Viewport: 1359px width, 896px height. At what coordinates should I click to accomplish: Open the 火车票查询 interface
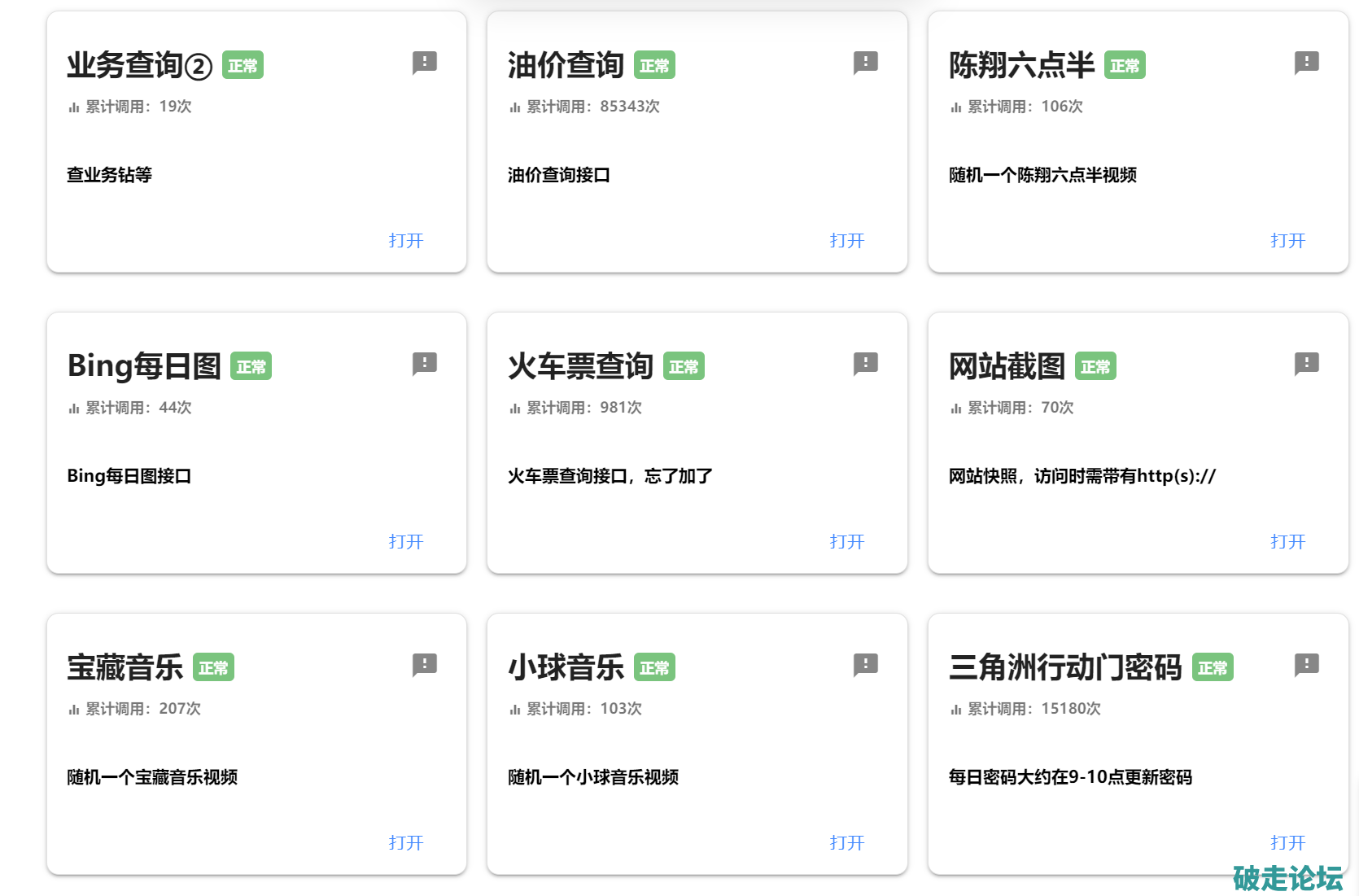(x=846, y=542)
